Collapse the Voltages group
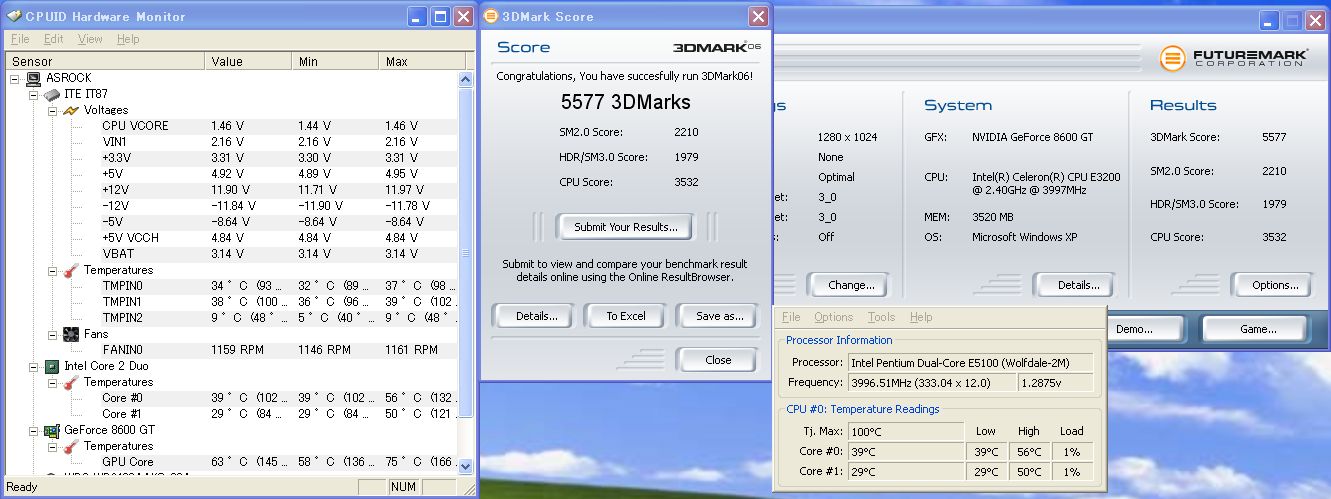 coord(53,110)
